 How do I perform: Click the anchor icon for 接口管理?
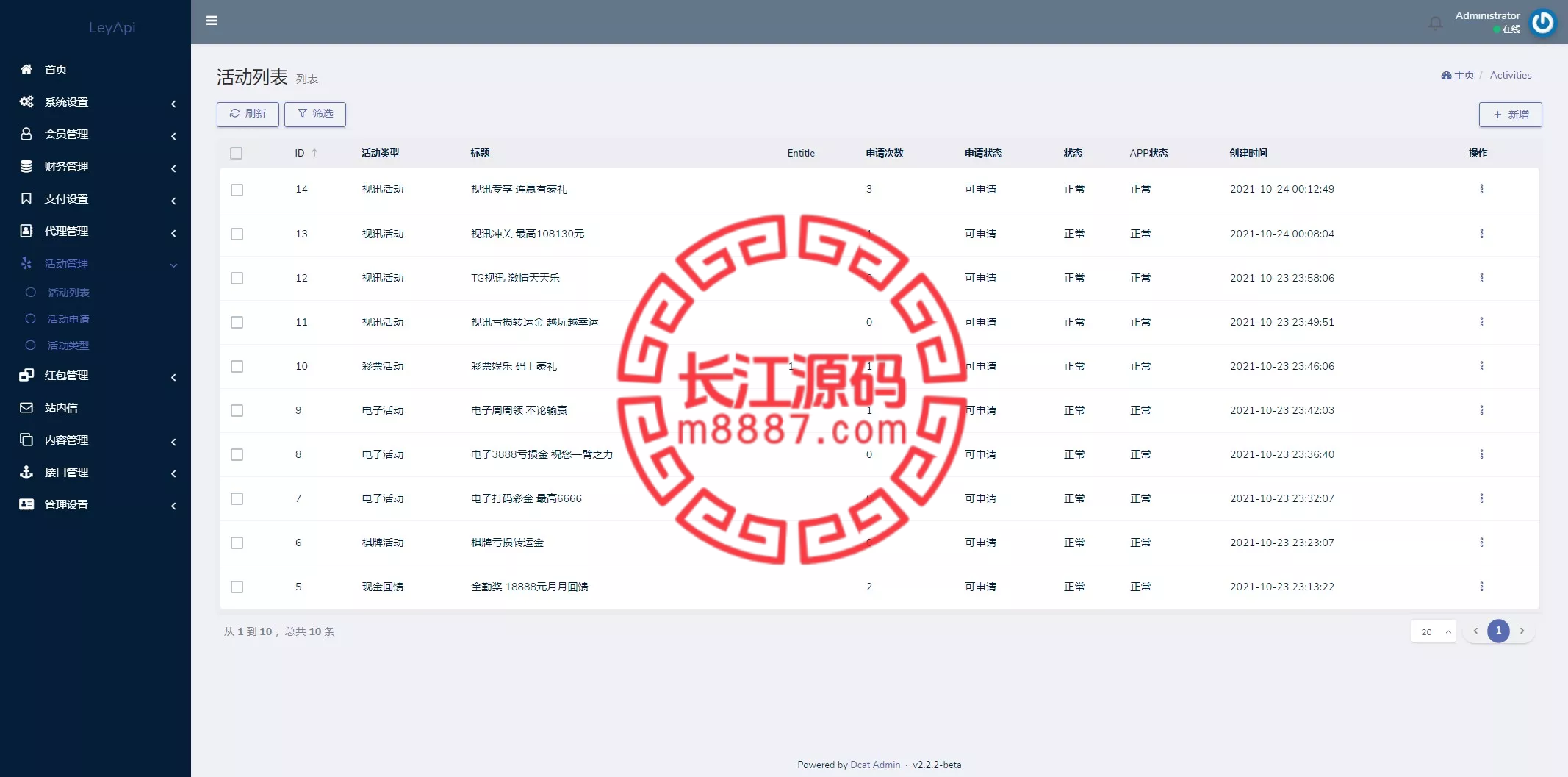click(x=26, y=472)
